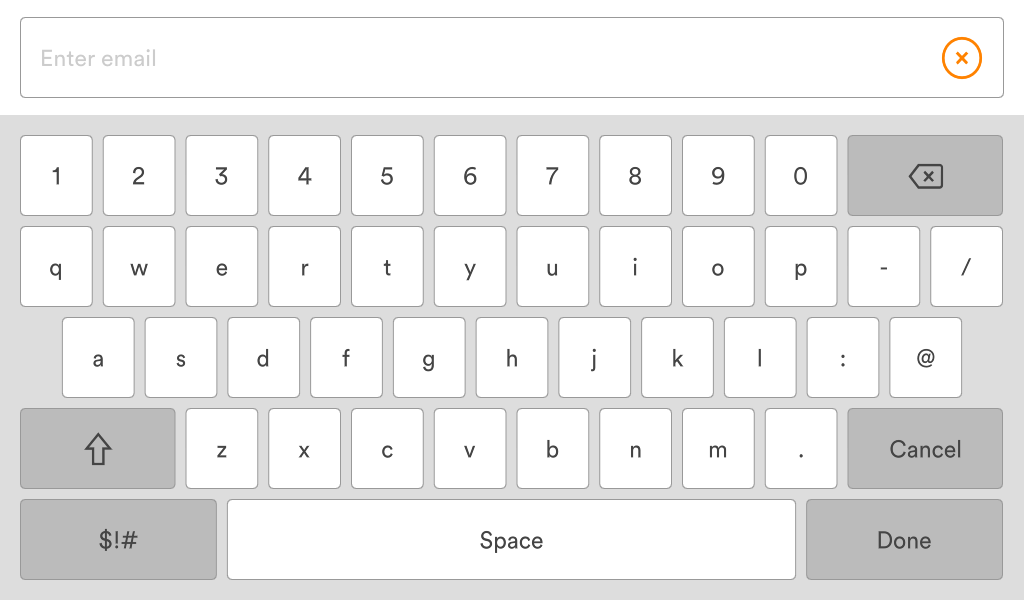Image resolution: width=1024 pixels, height=600 pixels.
Task: Tap the @ symbol key
Action: (925, 358)
